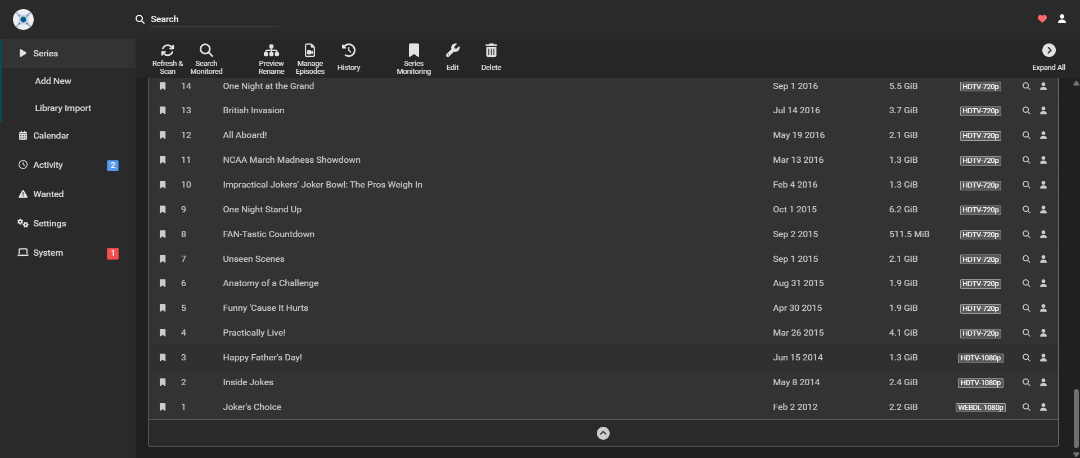The height and width of the screenshot is (458, 1080).
Task: Interactive search for British Invasion episode
Action: 1043,110
